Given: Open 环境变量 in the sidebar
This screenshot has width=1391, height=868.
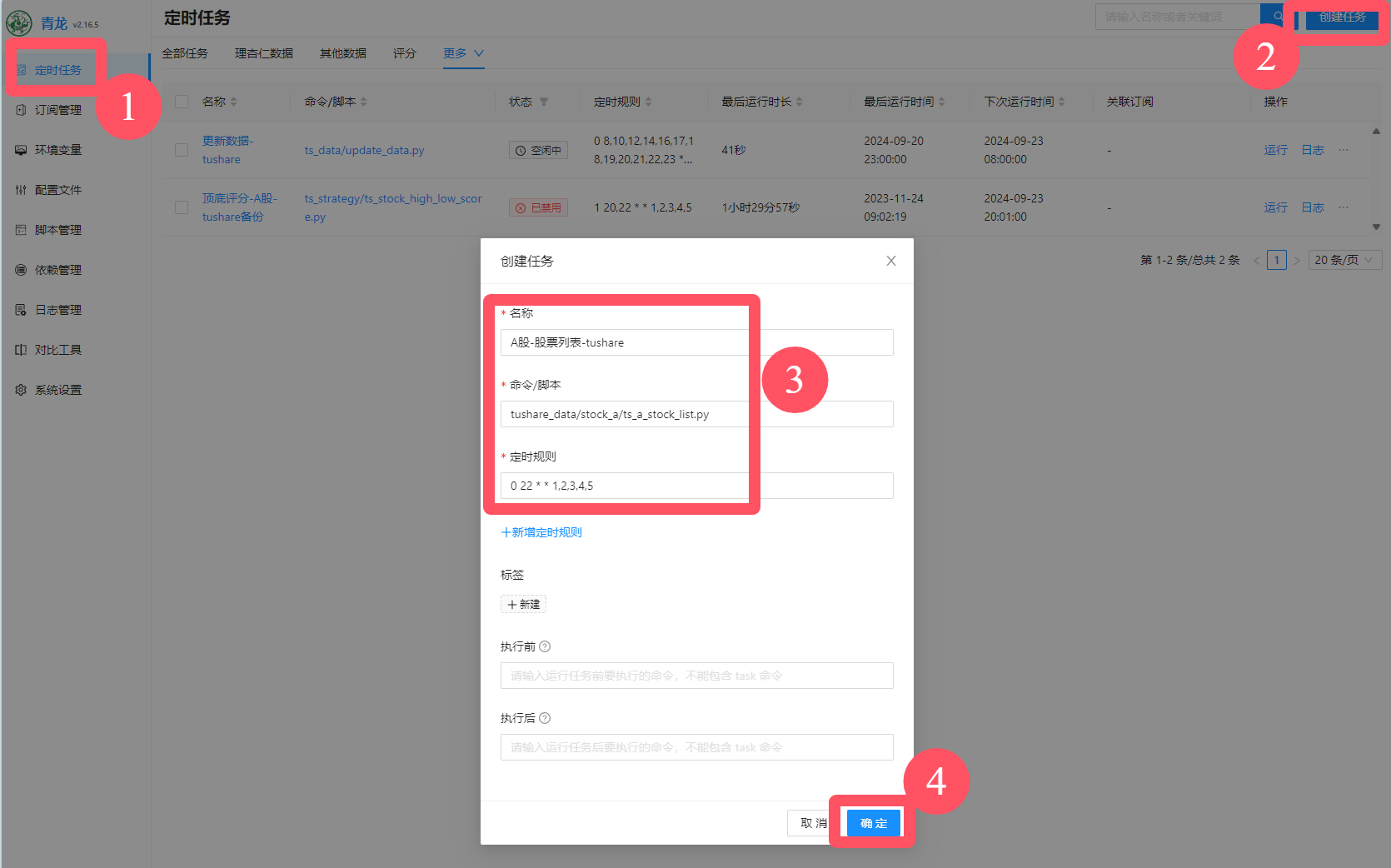Looking at the screenshot, I should coord(58,150).
